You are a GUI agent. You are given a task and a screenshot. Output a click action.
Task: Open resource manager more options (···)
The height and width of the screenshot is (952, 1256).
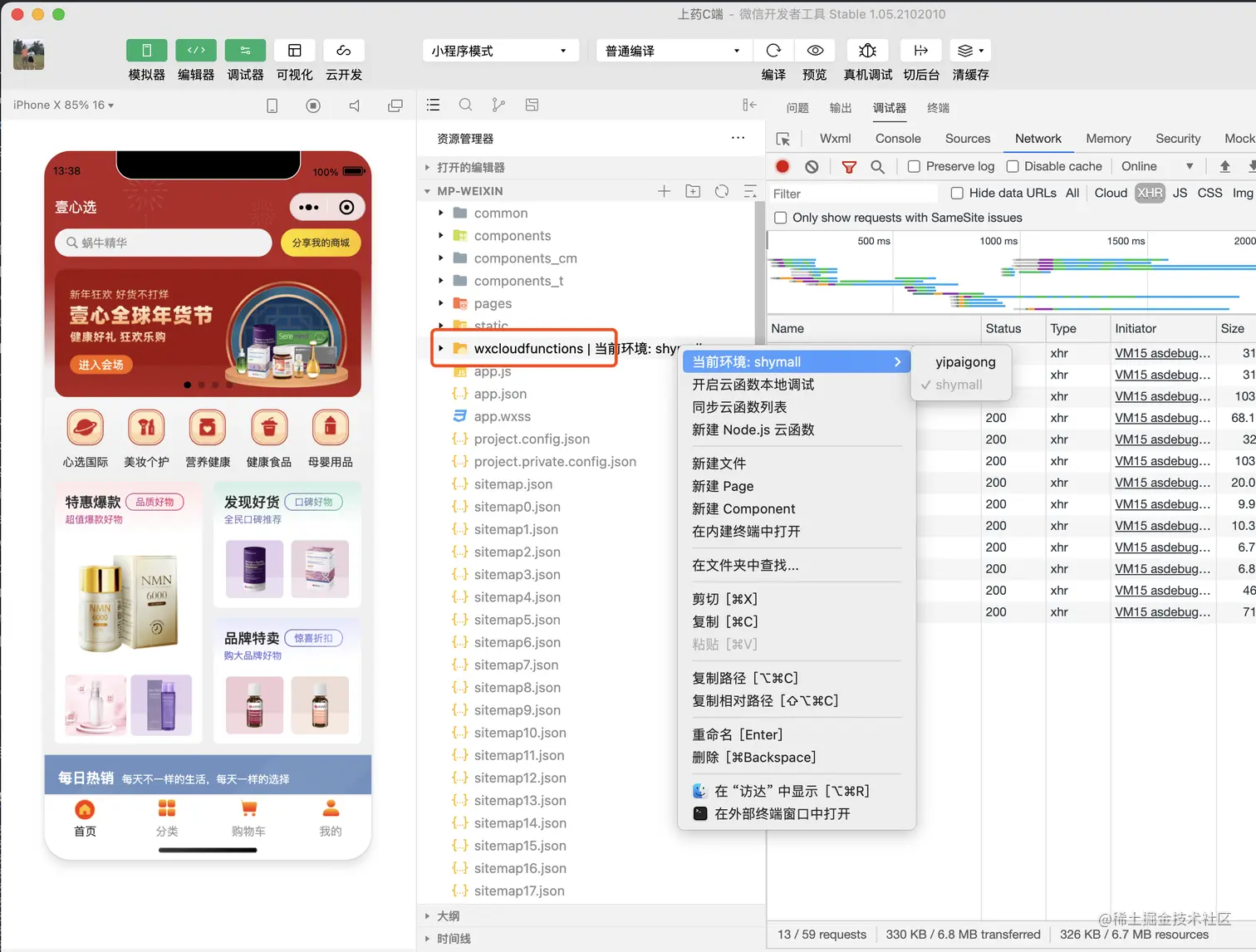738,138
